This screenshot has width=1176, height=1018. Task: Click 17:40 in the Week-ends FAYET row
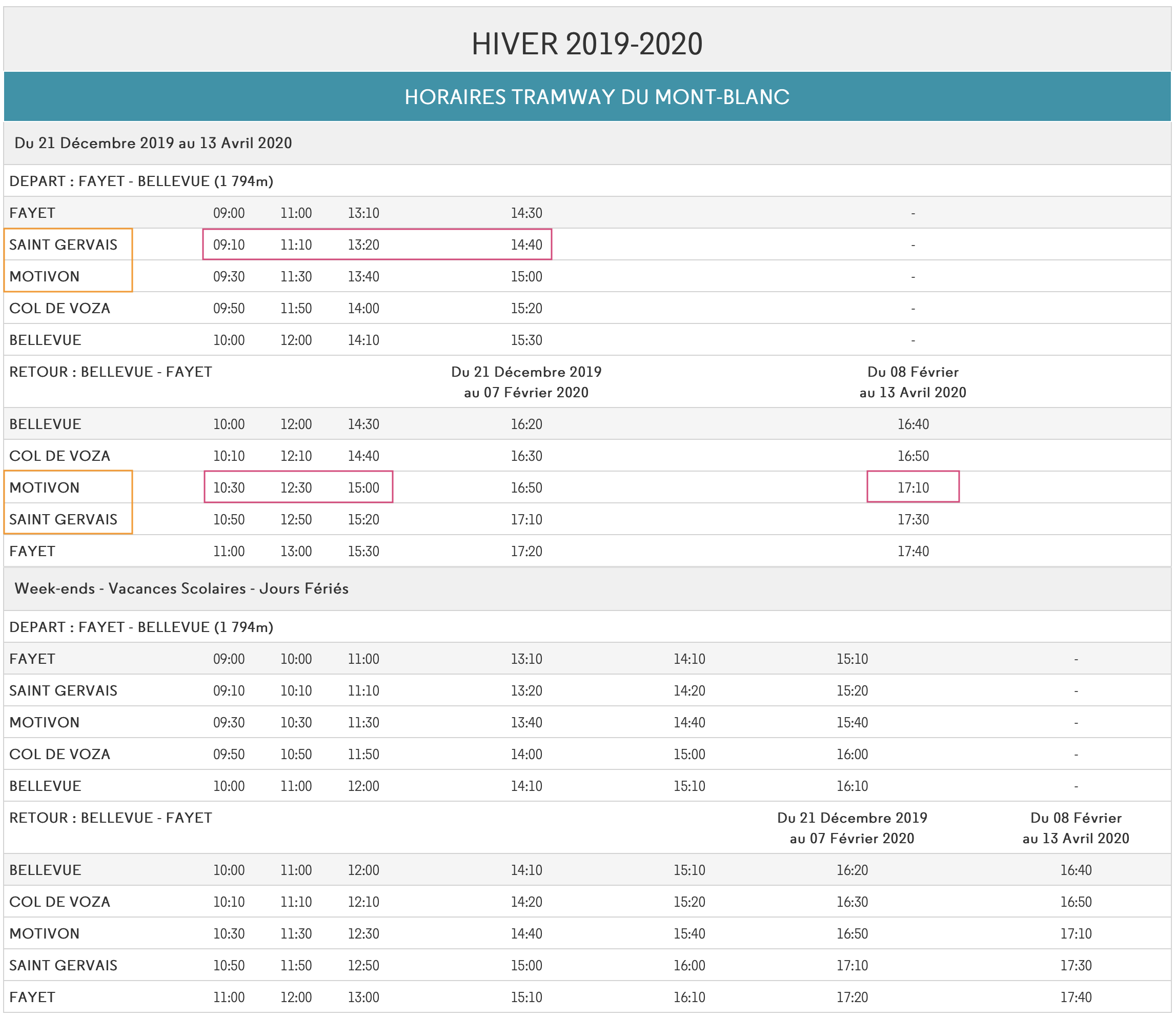click(x=1076, y=997)
